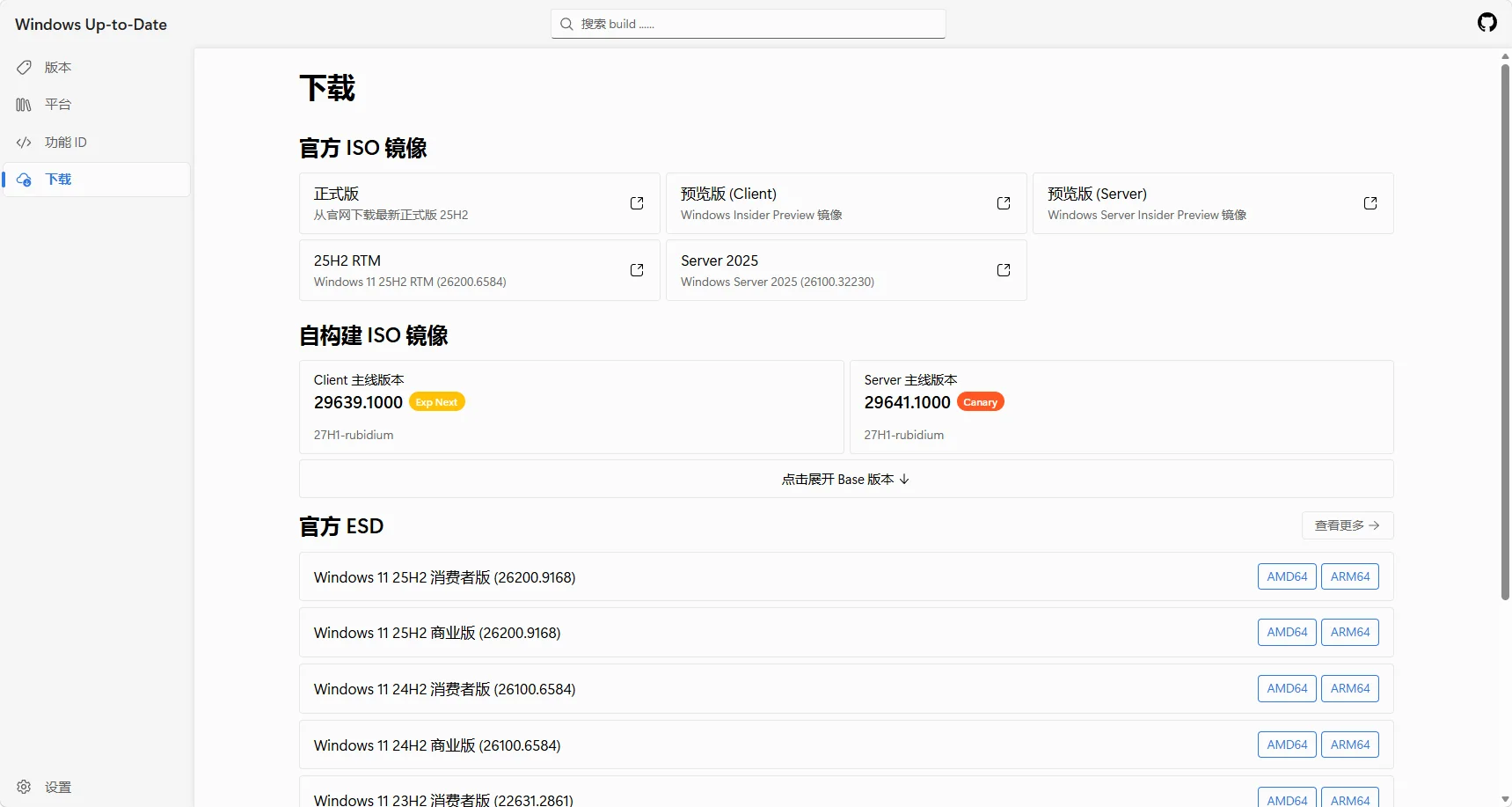Click the 下载 cloud download icon
1512x807 pixels.
[24, 180]
